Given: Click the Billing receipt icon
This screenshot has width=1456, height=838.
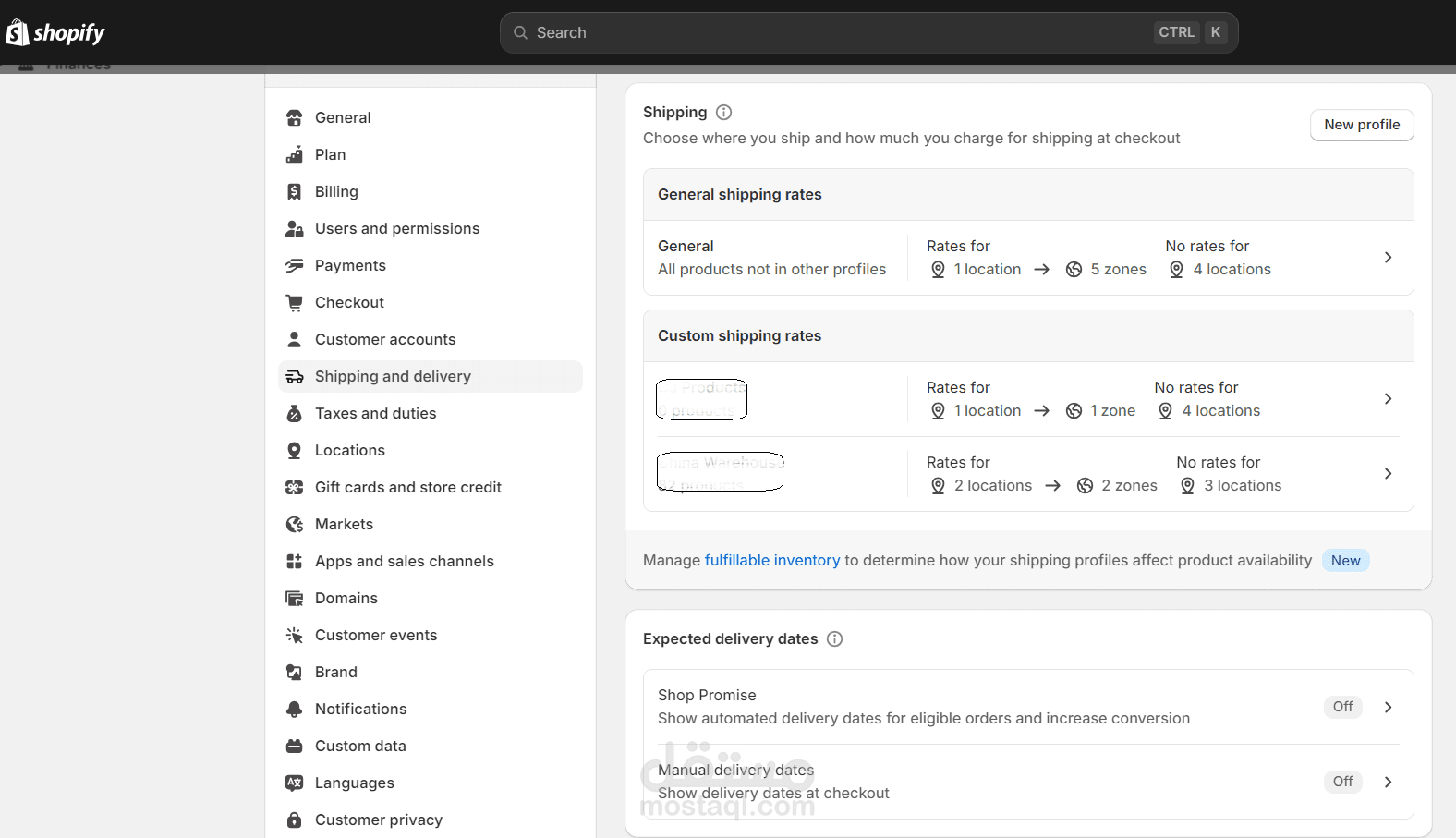Looking at the screenshot, I should [x=295, y=192].
